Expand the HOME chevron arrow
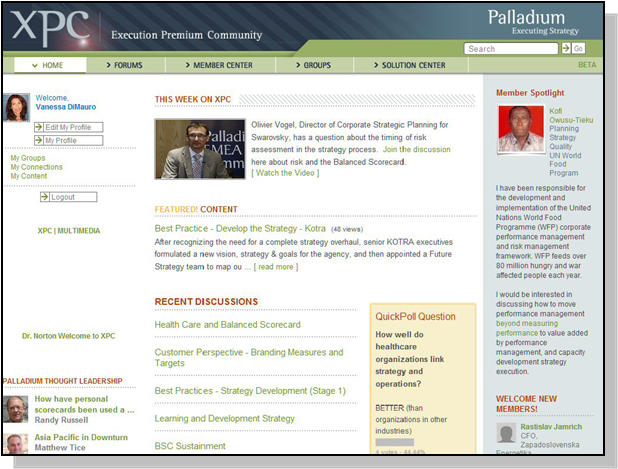Screen dimensions: 618x469 pos(35,65)
